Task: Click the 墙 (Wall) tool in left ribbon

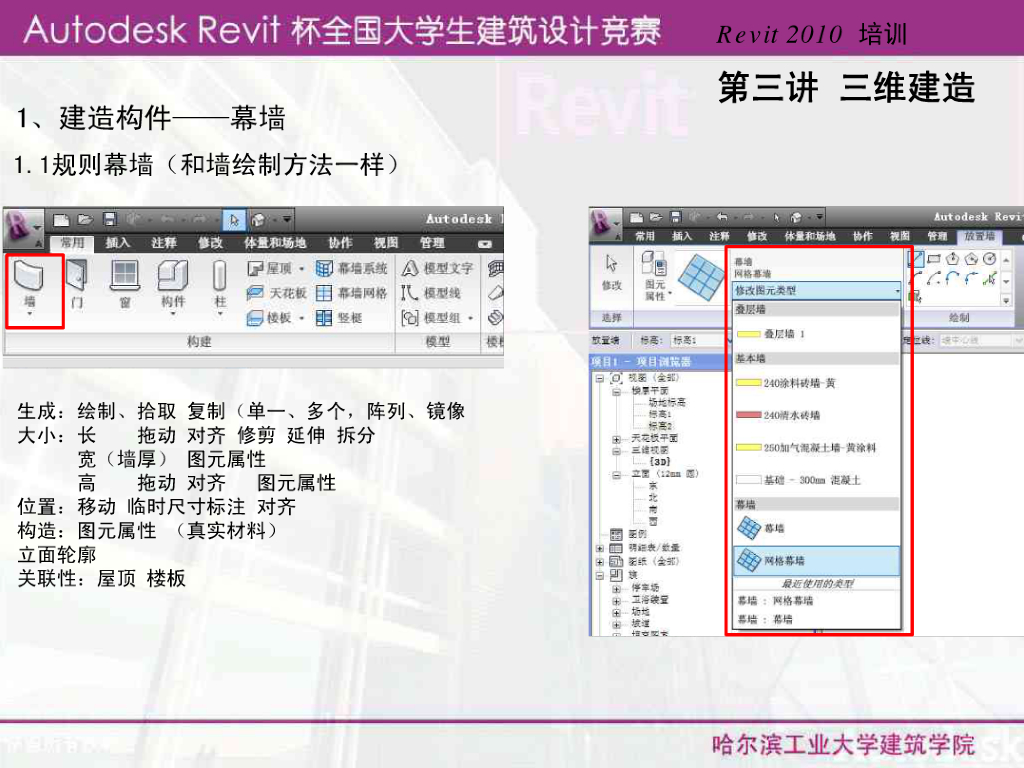Action: [29, 283]
